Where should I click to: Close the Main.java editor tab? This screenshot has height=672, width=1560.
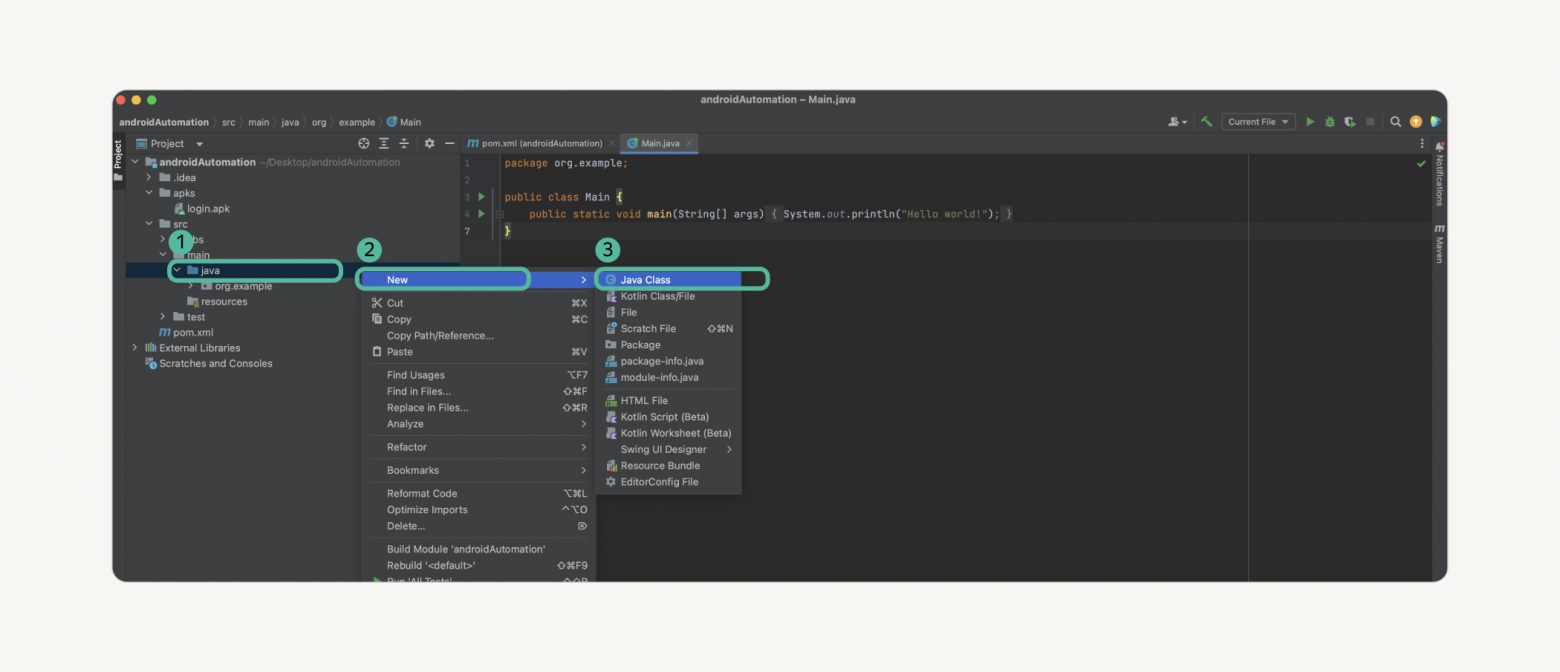tap(689, 144)
